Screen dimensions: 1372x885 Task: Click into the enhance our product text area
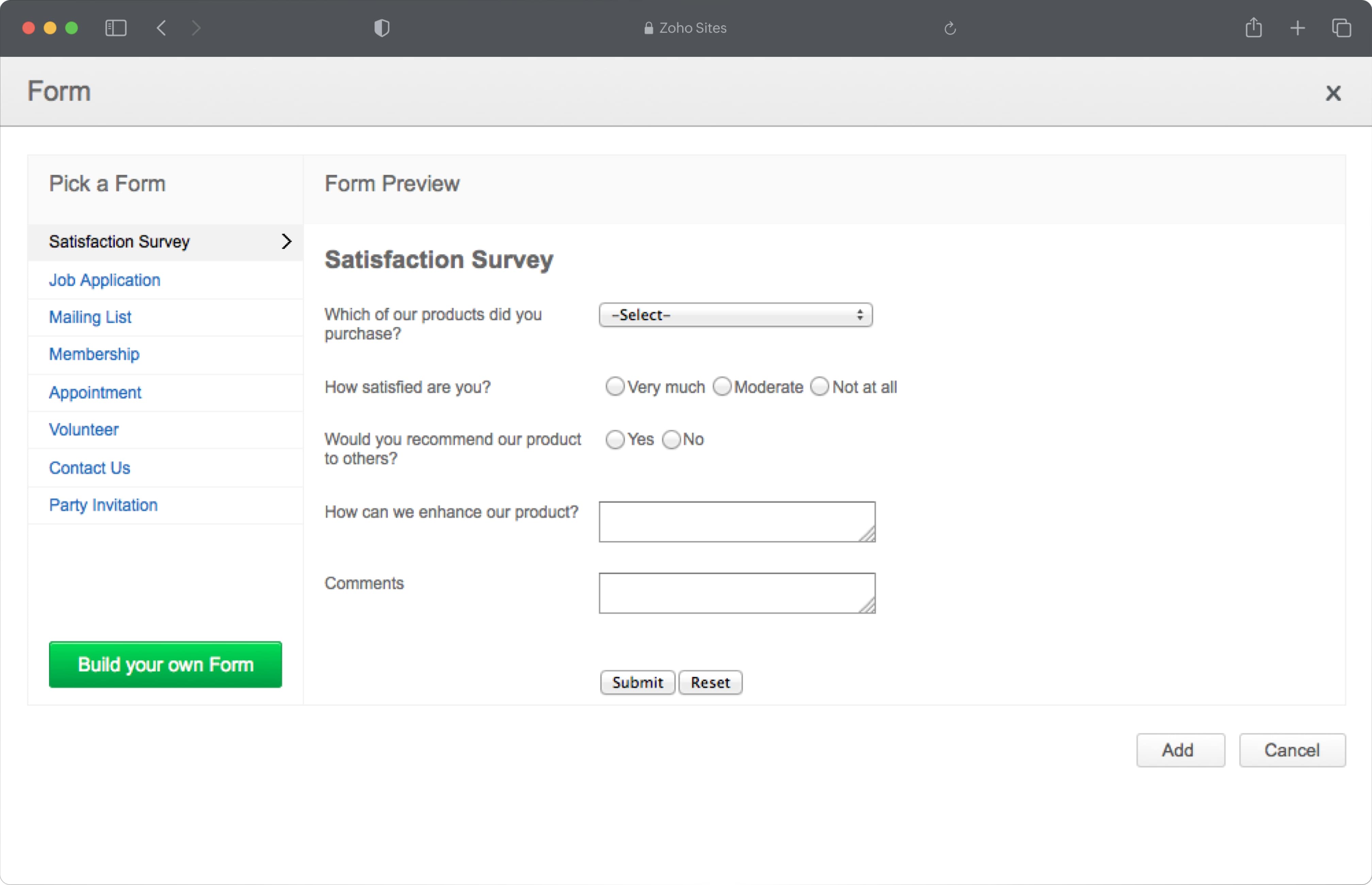pos(737,522)
